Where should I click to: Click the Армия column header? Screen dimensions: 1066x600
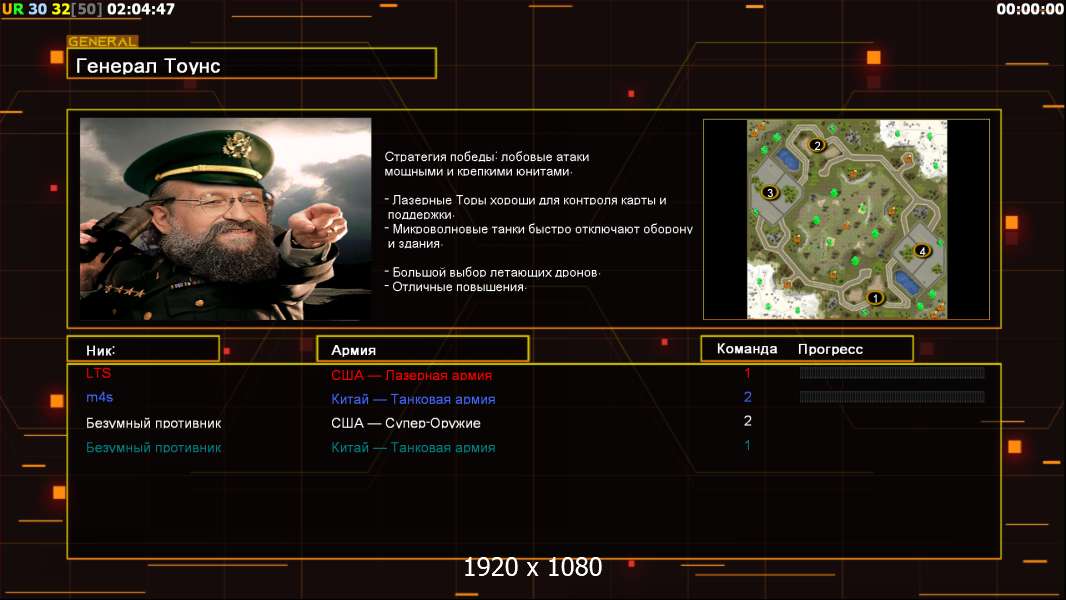pyautogui.click(x=353, y=350)
